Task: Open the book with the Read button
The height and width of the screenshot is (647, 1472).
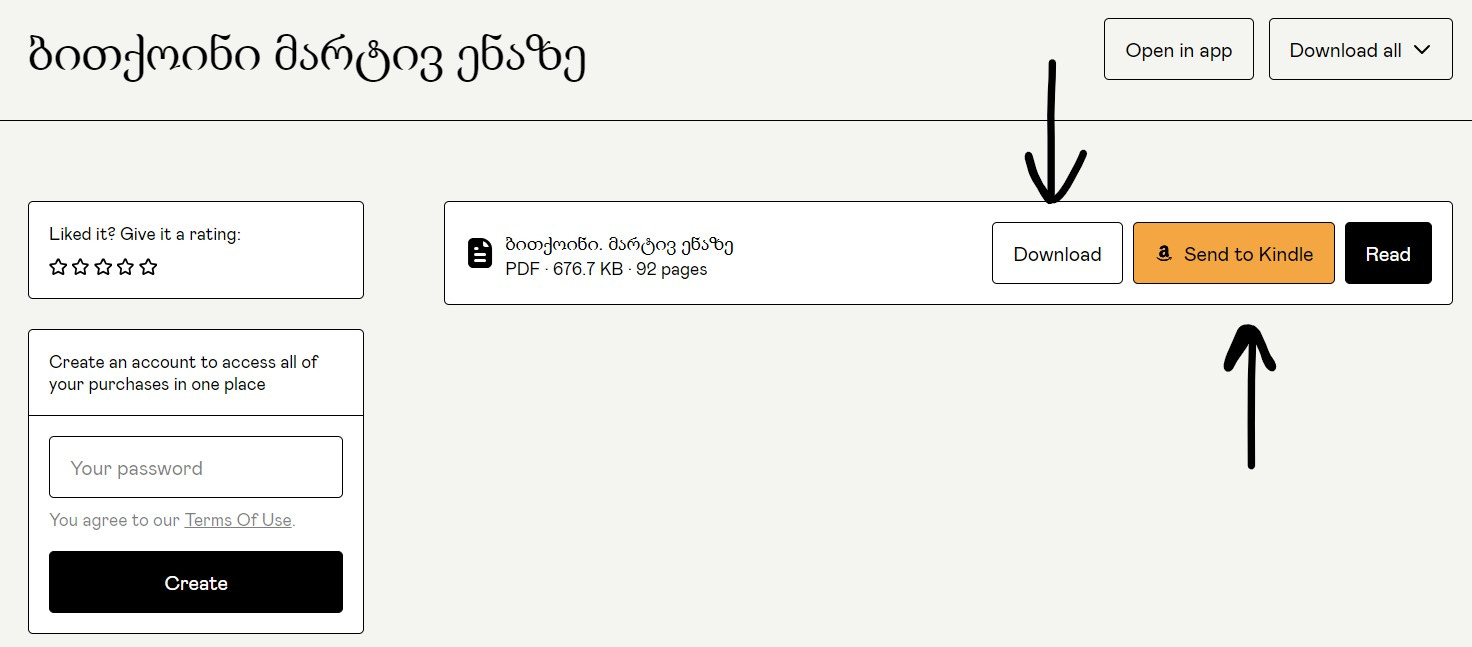Action: [1388, 253]
